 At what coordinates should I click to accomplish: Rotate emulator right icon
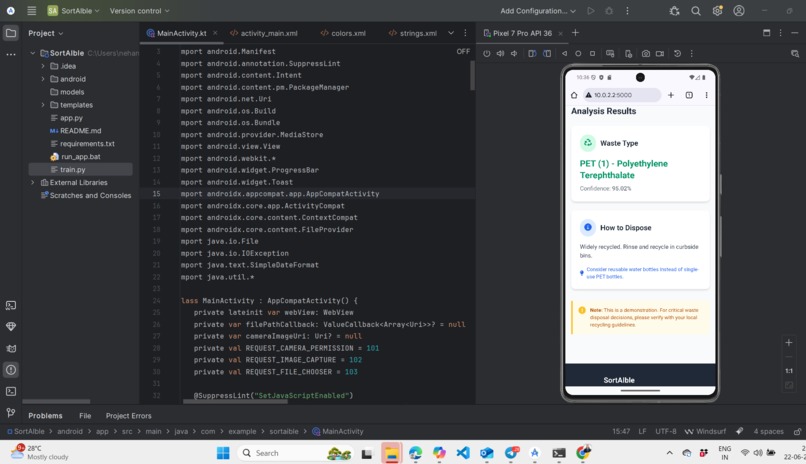547,53
